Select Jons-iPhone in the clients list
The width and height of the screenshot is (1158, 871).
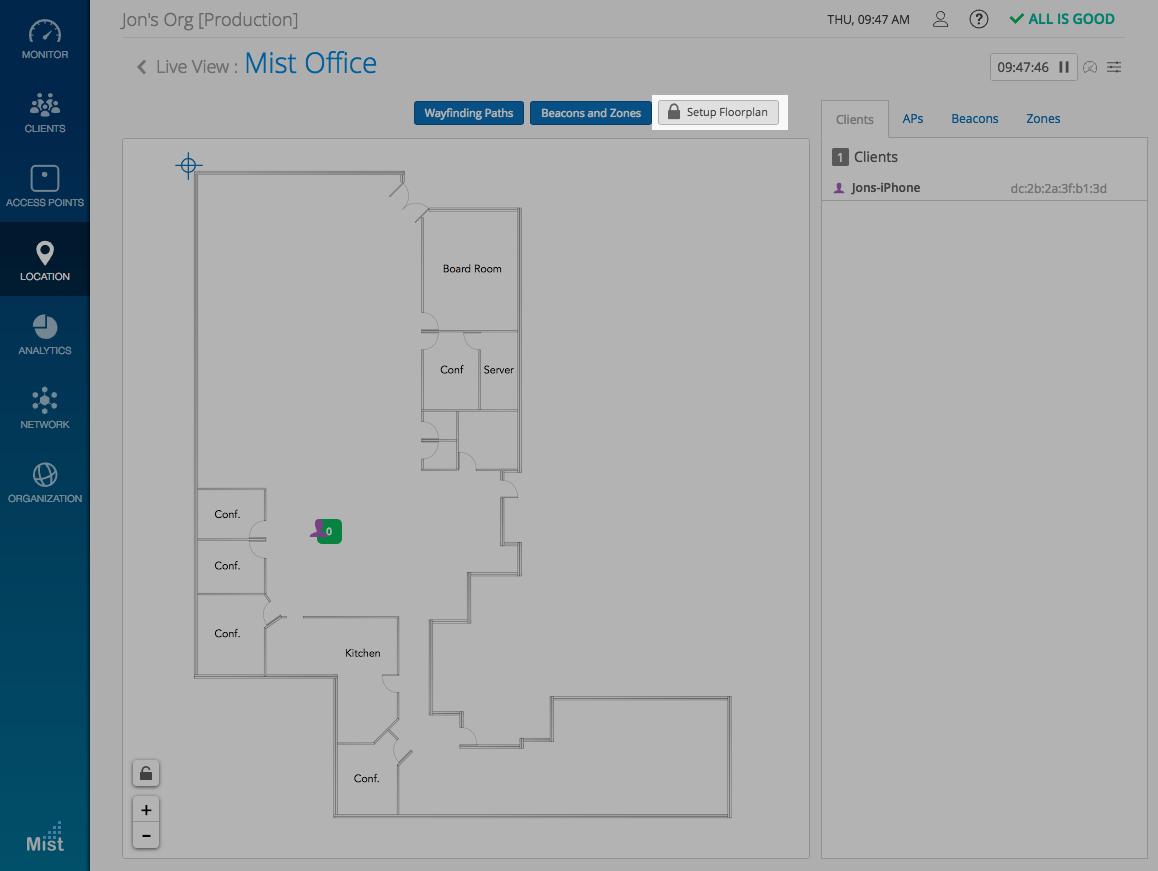(984, 188)
